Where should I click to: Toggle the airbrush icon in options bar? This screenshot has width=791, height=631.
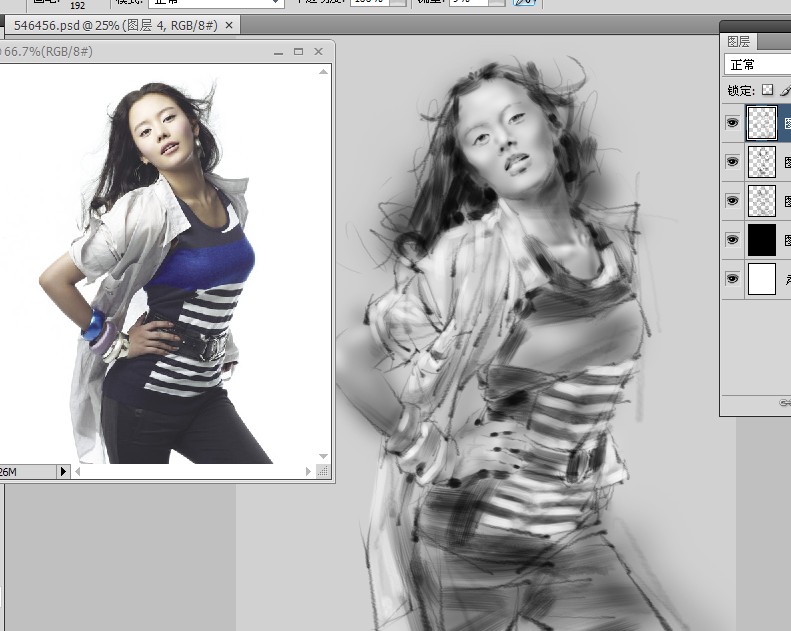click(x=525, y=2)
